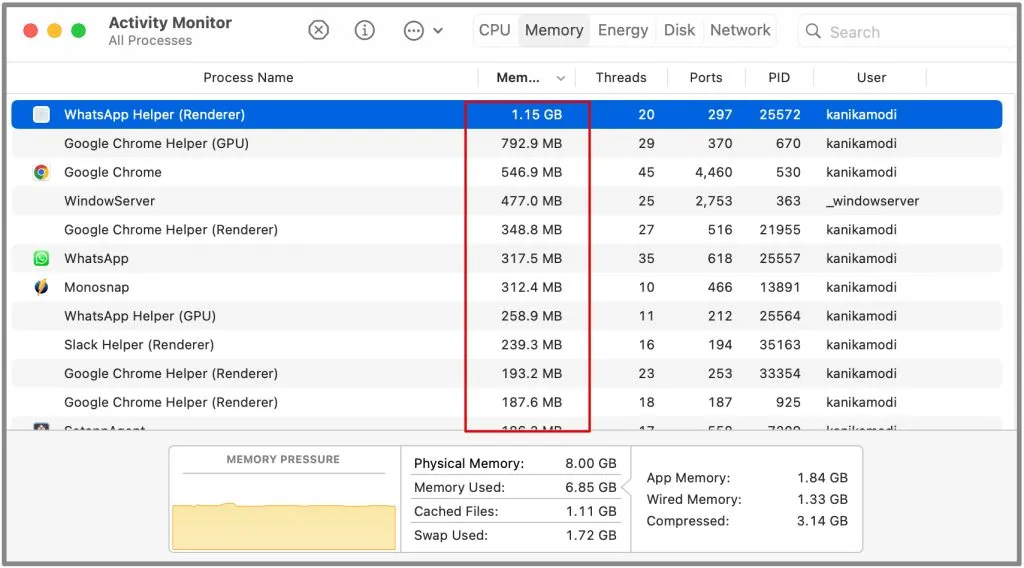Click the Wired Memory 1.33 GB entry
The width and height of the screenshot is (1024, 568).
[x=746, y=499]
